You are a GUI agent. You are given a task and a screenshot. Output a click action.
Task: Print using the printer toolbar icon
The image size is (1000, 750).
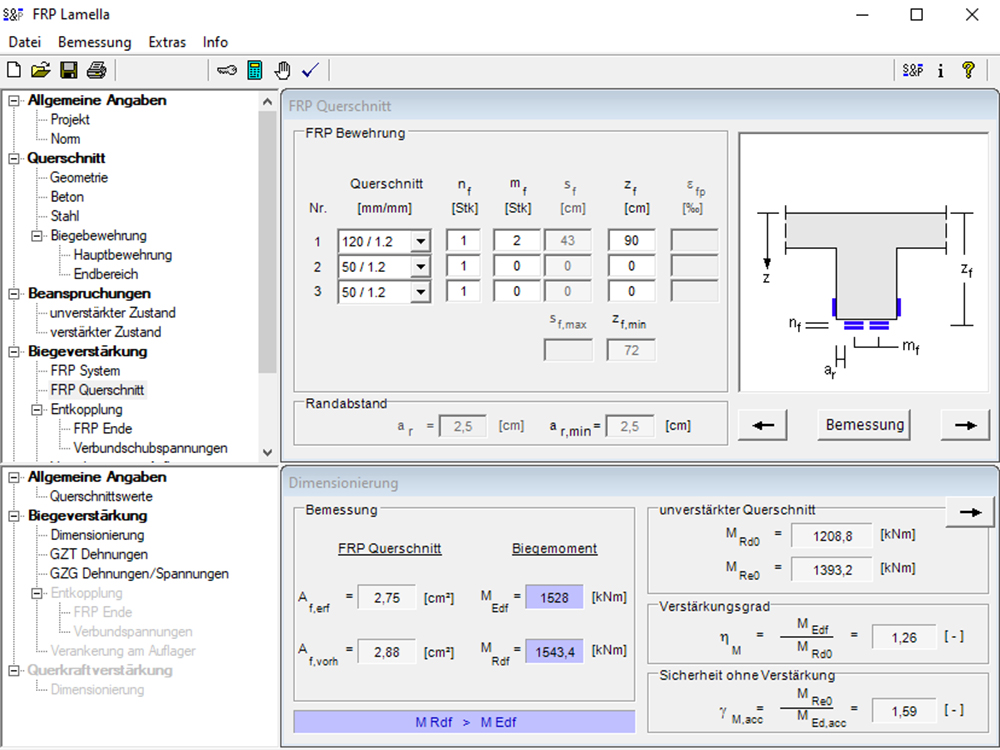click(96, 70)
